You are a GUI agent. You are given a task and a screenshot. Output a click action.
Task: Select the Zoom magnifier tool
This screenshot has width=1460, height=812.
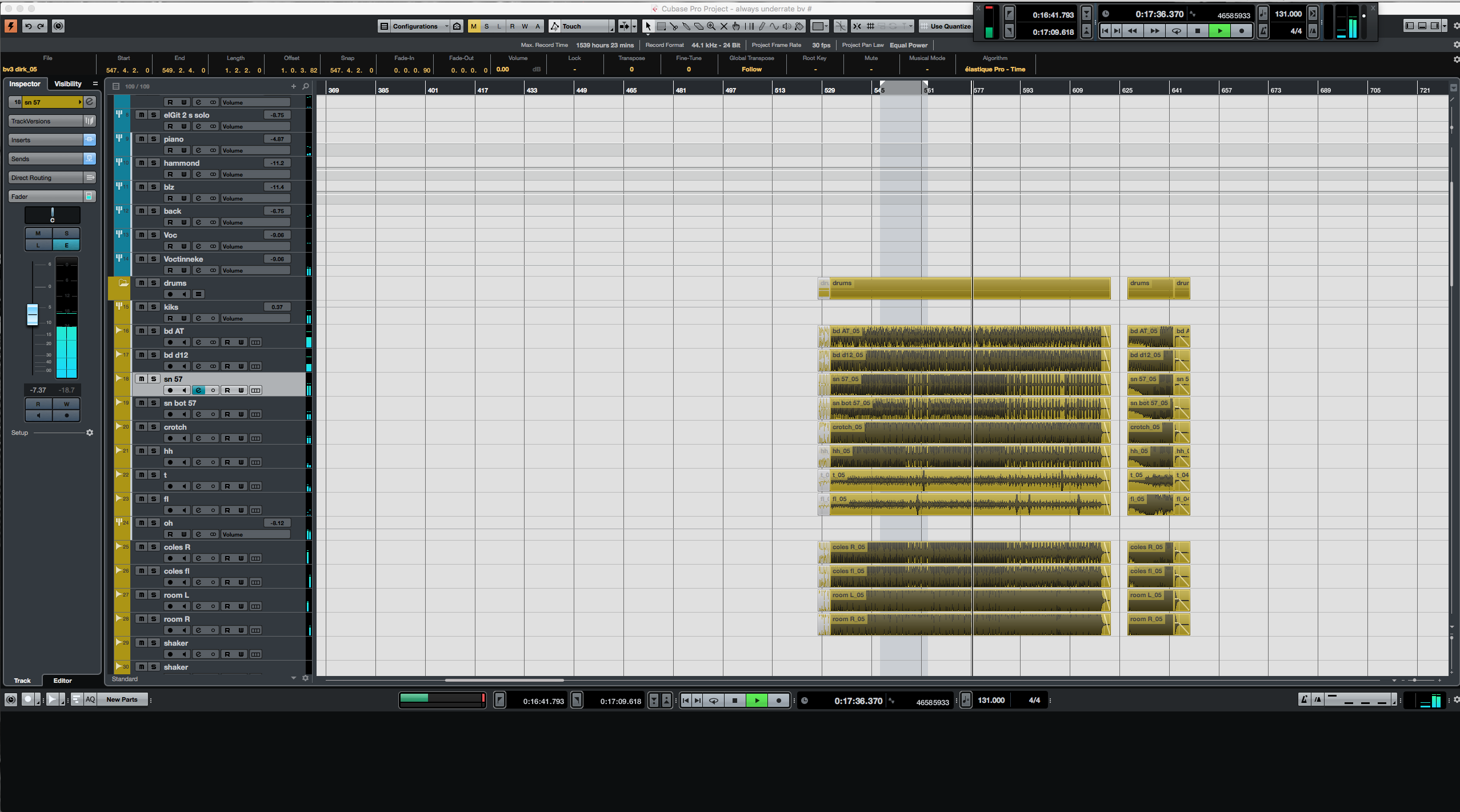(x=711, y=26)
